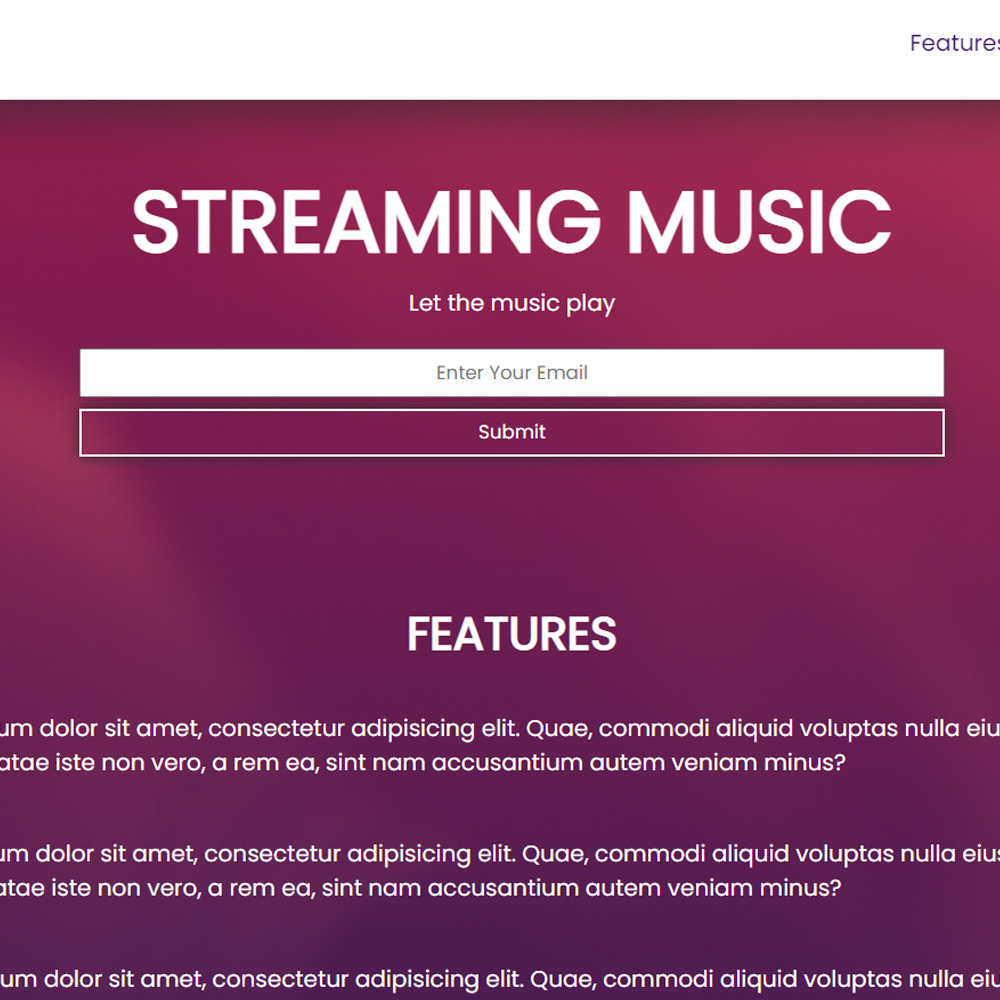Image resolution: width=1000 pixels, height=1000 pixels.
Task: Click the FEATURES section heading
Action: [x=511, y=634]
